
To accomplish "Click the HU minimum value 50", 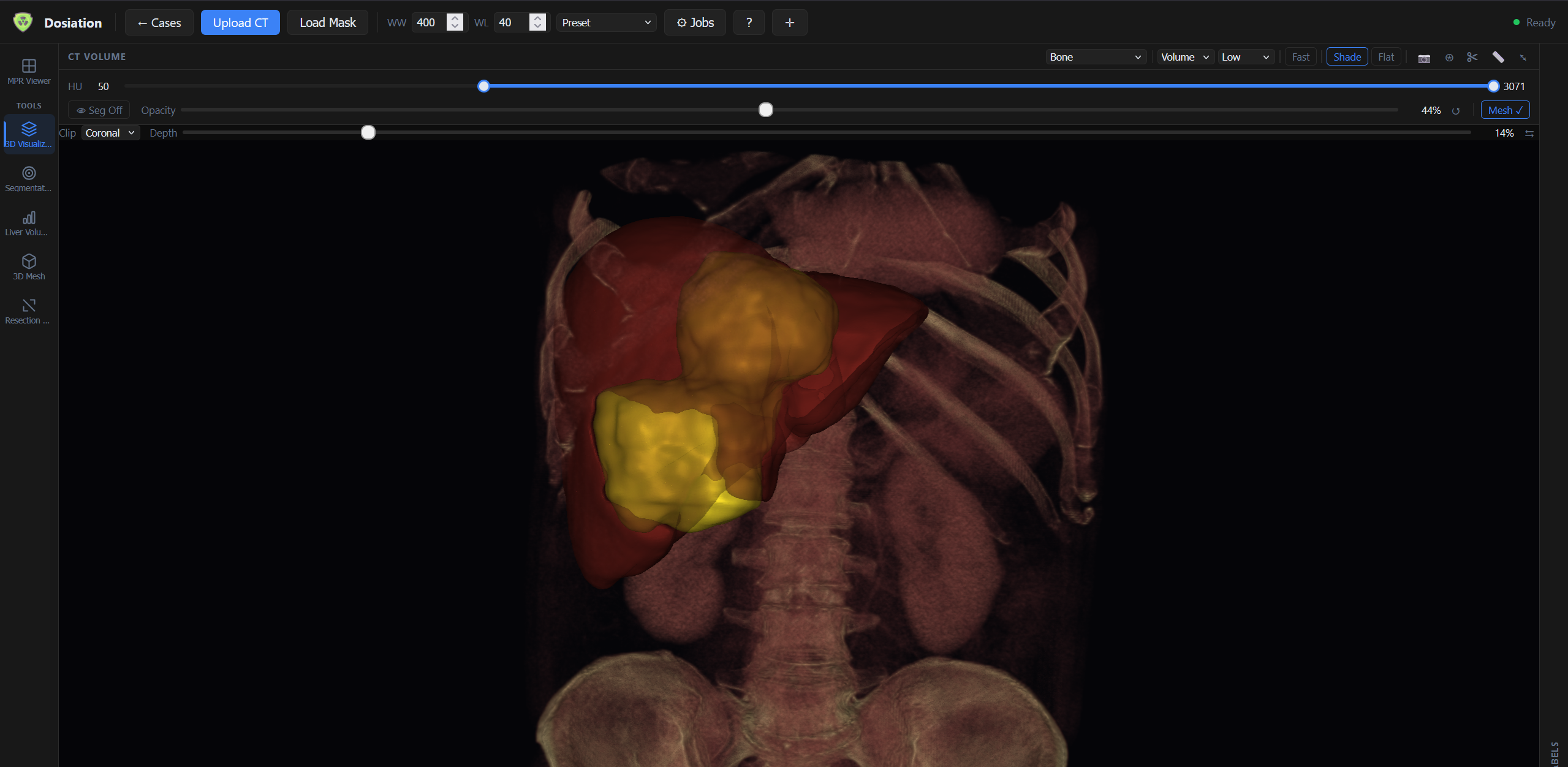I will click(103, 86).
